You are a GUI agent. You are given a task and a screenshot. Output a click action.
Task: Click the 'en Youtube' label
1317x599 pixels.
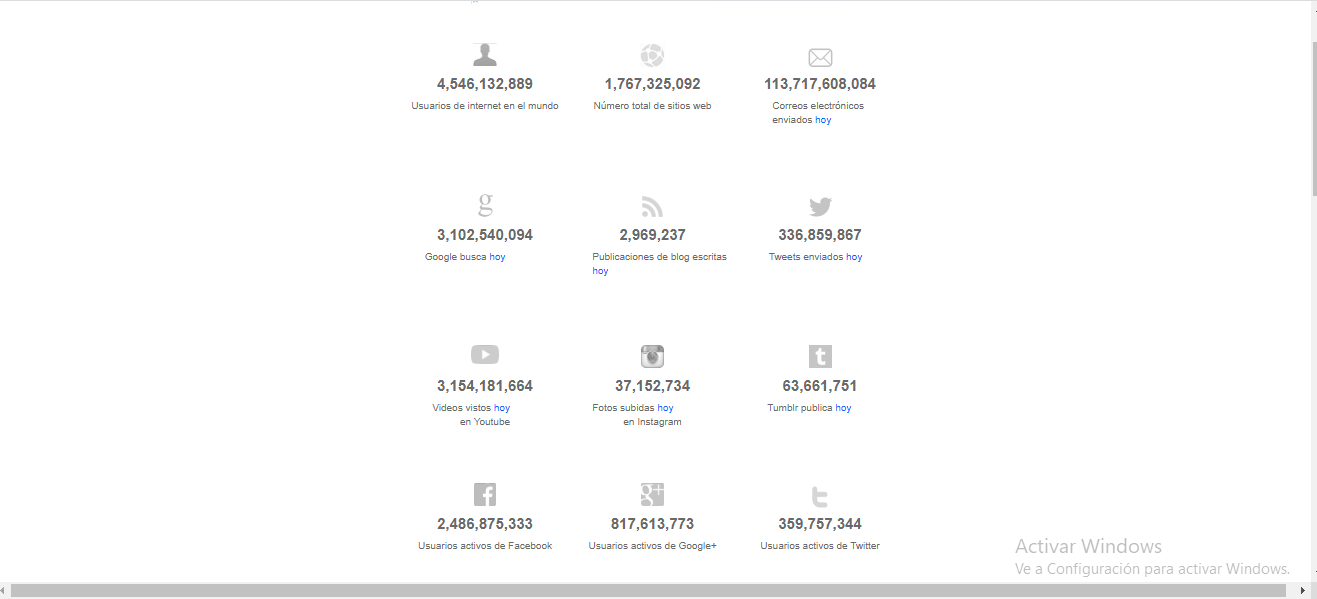(485, 422)
